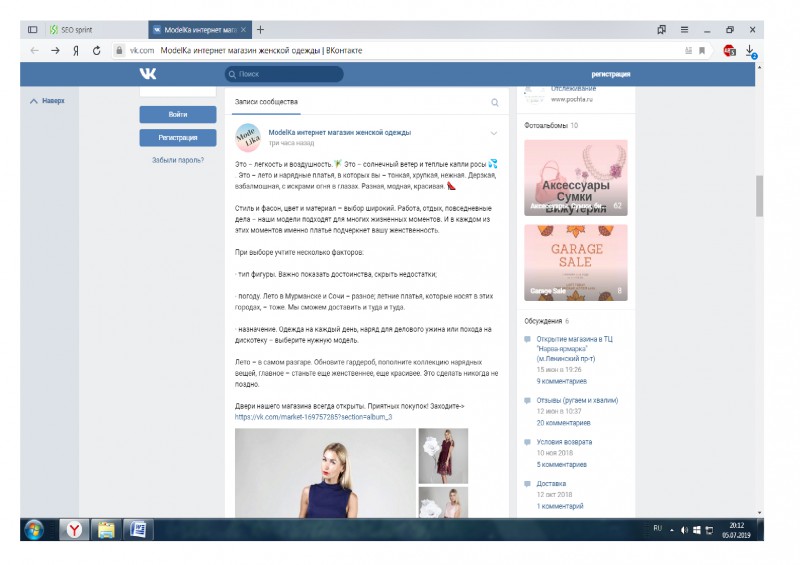Search community posts magnifier icon
Viewport: 800px width, 565px height.
click(x=494, y=103)
